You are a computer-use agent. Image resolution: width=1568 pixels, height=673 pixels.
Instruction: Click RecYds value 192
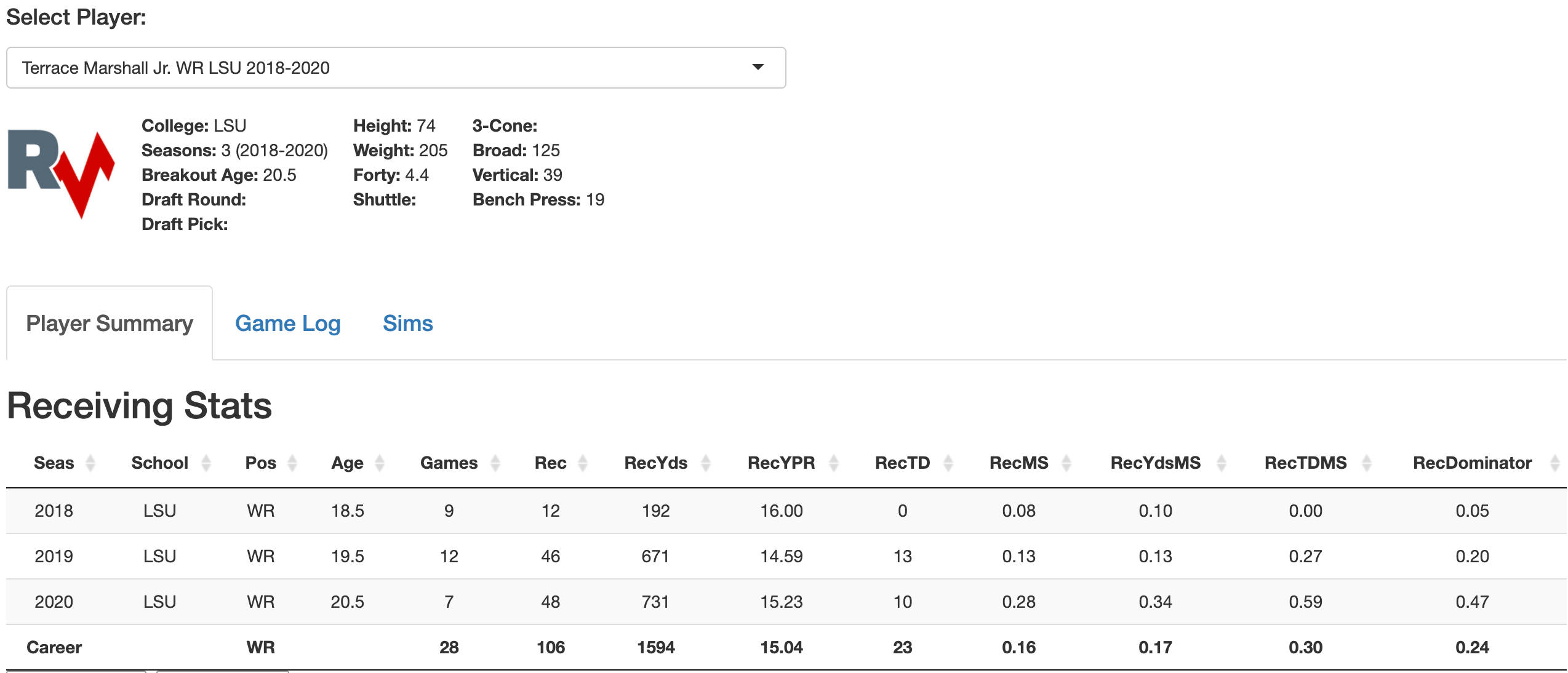[x=655, y=511]
